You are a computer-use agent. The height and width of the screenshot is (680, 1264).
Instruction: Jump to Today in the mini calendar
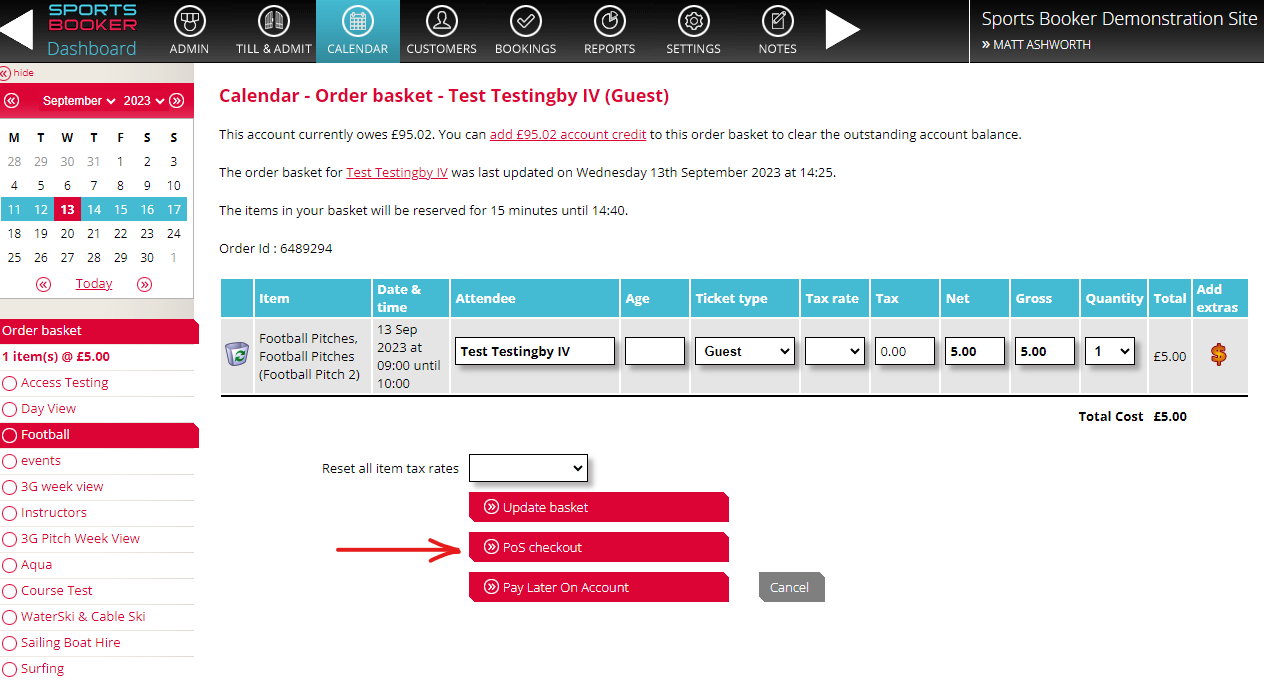coord(94,284)
